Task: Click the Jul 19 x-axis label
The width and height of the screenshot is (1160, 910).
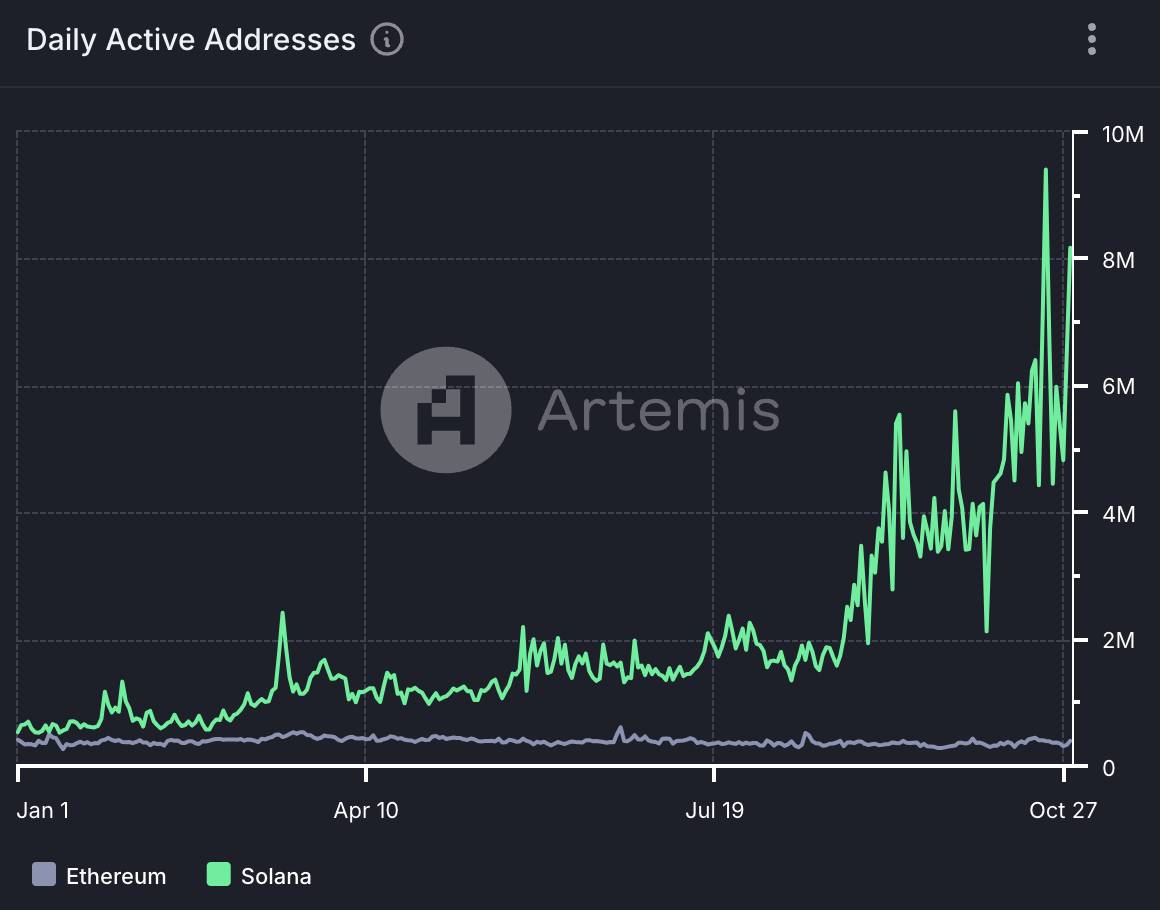Action: tap(715, 810)
